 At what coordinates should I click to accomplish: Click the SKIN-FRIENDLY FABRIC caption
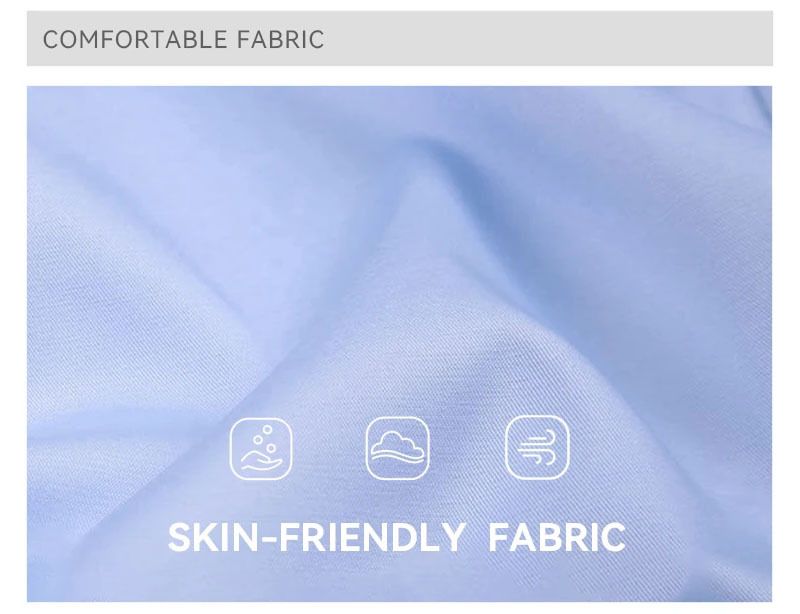[x=396, y=537]
